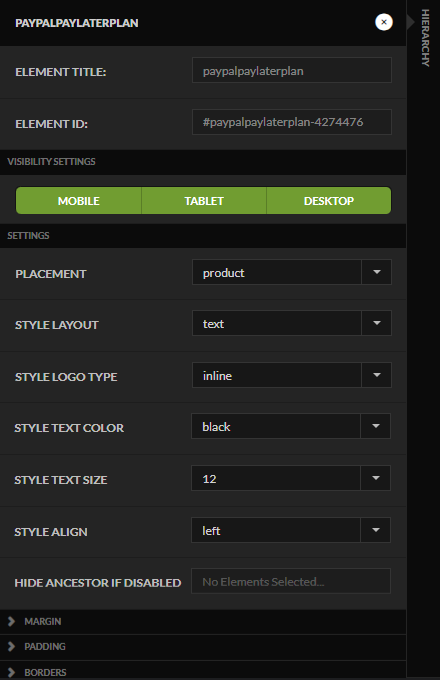
Task: Close the PAYPALPAYLATERPLAN panel
Action: click(x=384, y=22)
